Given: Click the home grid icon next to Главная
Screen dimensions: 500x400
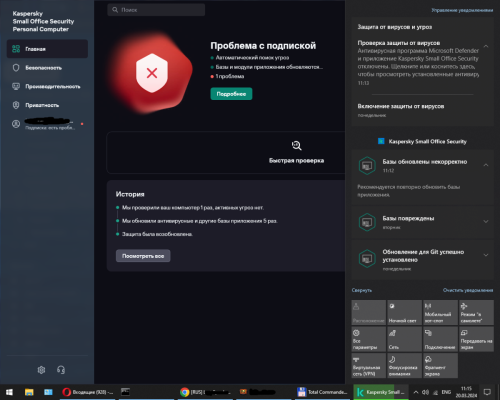Looking at the screenshot, I should point(16,49).
